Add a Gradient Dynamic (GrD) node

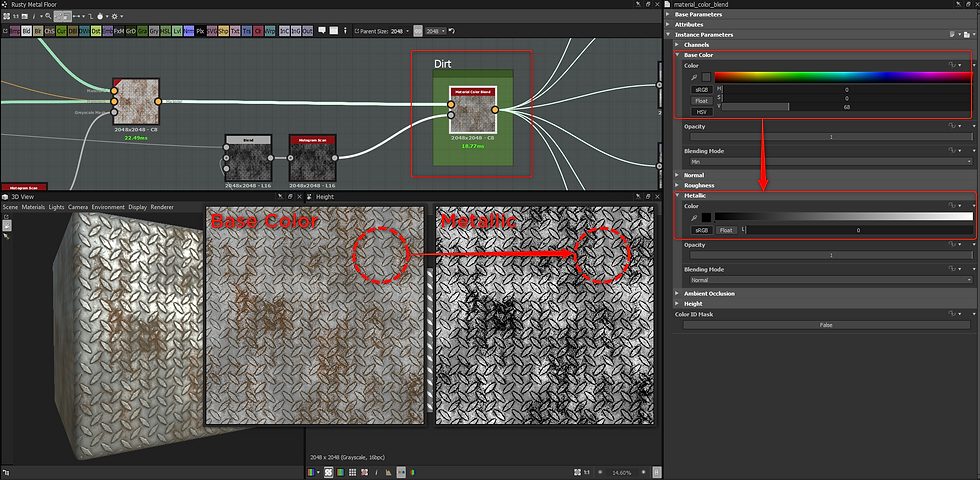pyautogui.click(x=131, y=31)
